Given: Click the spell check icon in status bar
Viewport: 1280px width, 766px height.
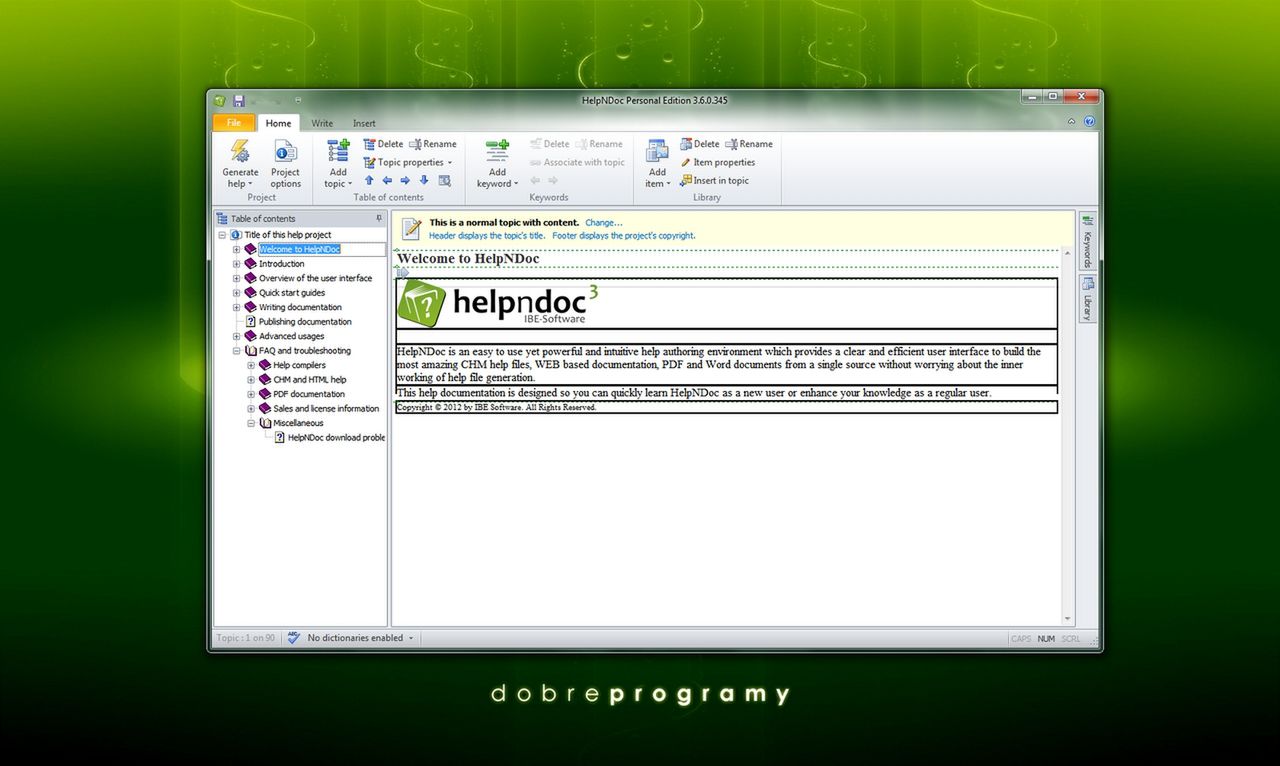Looking at the screenshot, I should [293, 638].
